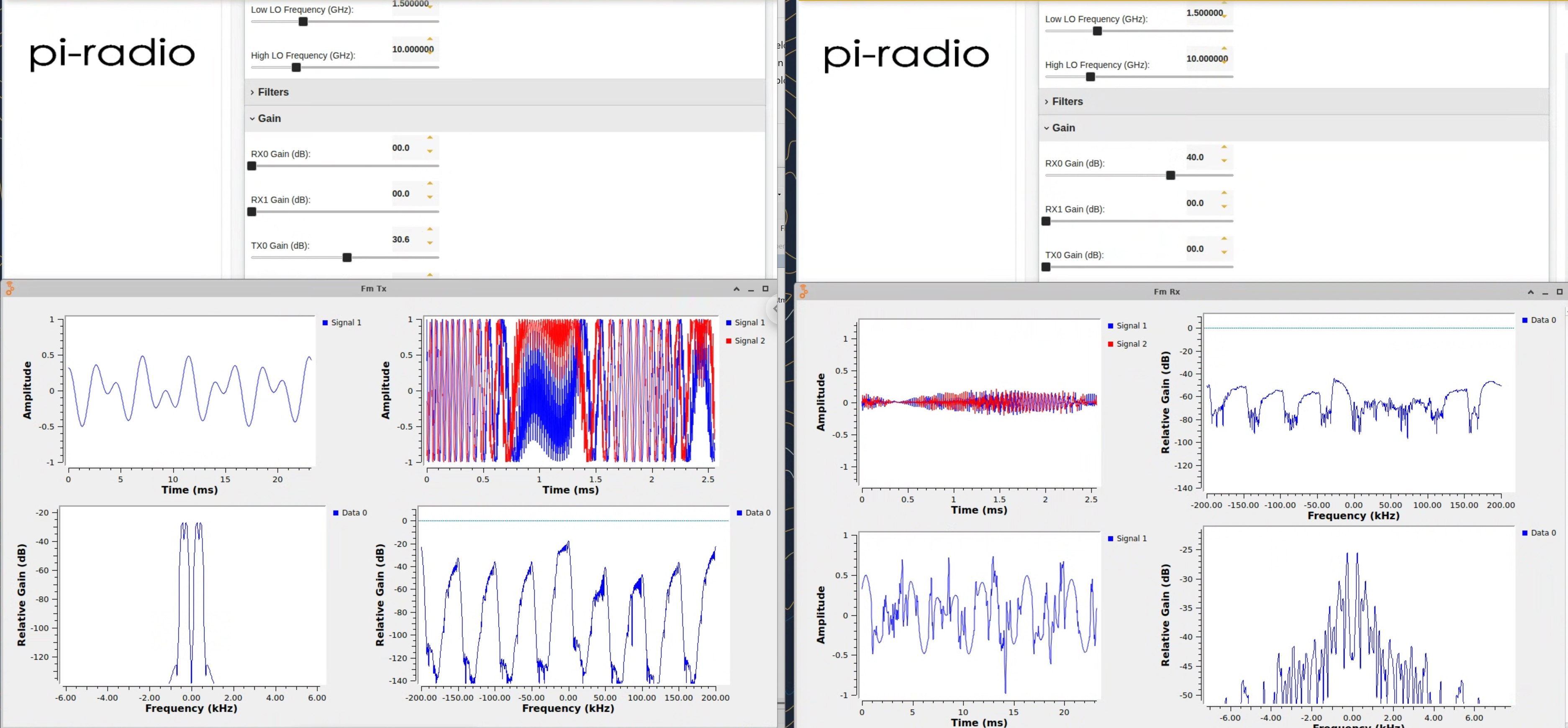Click the GNU Radio icon in Fm Tx titlebar

click(10, 289)
